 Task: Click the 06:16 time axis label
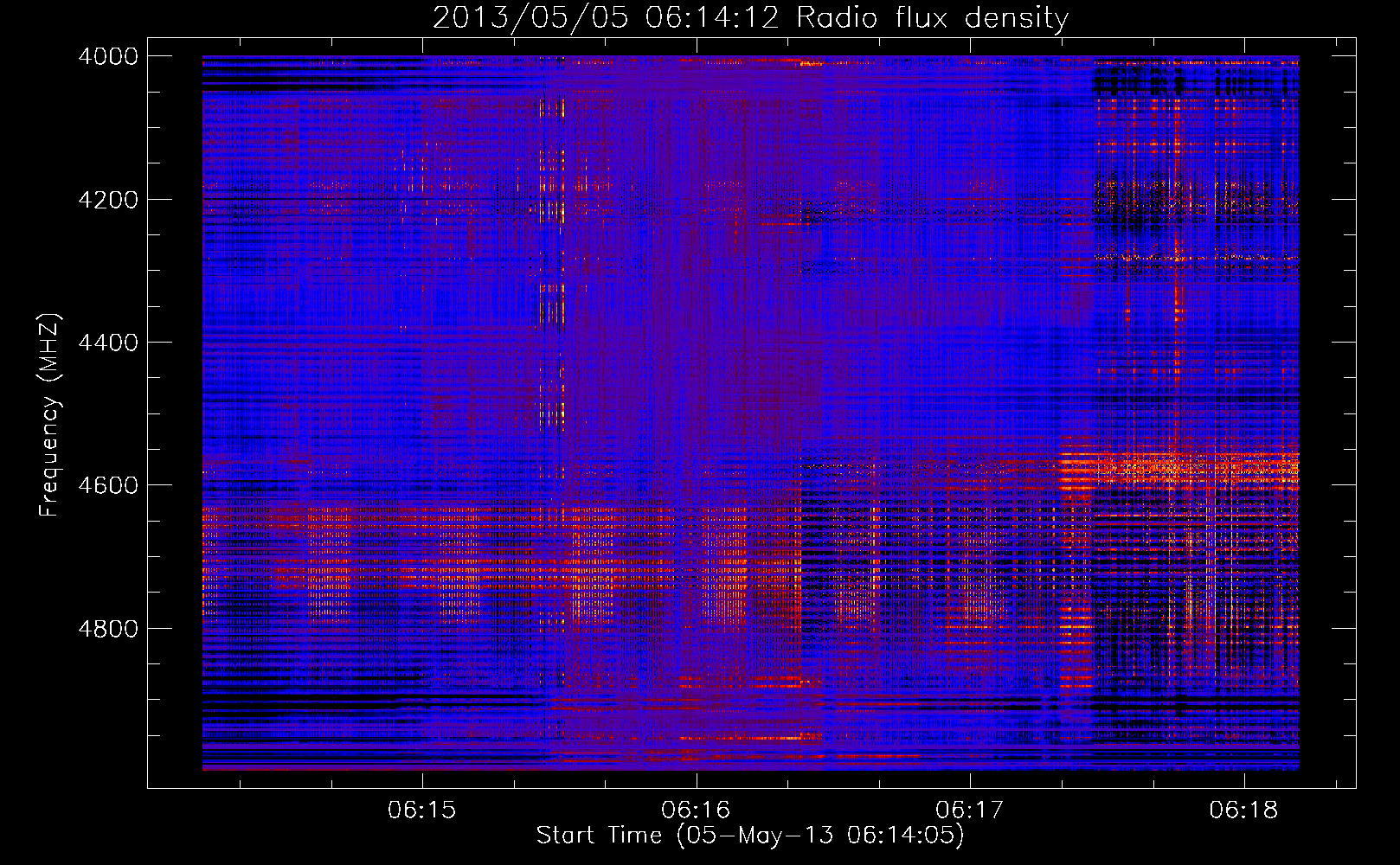[x=696, y=810]
